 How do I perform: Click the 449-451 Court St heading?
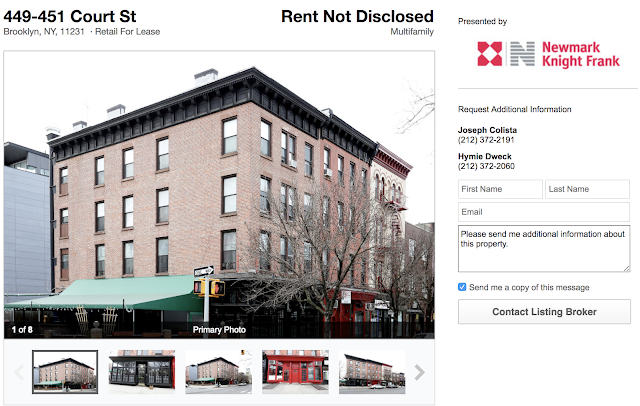click(70, 17)
